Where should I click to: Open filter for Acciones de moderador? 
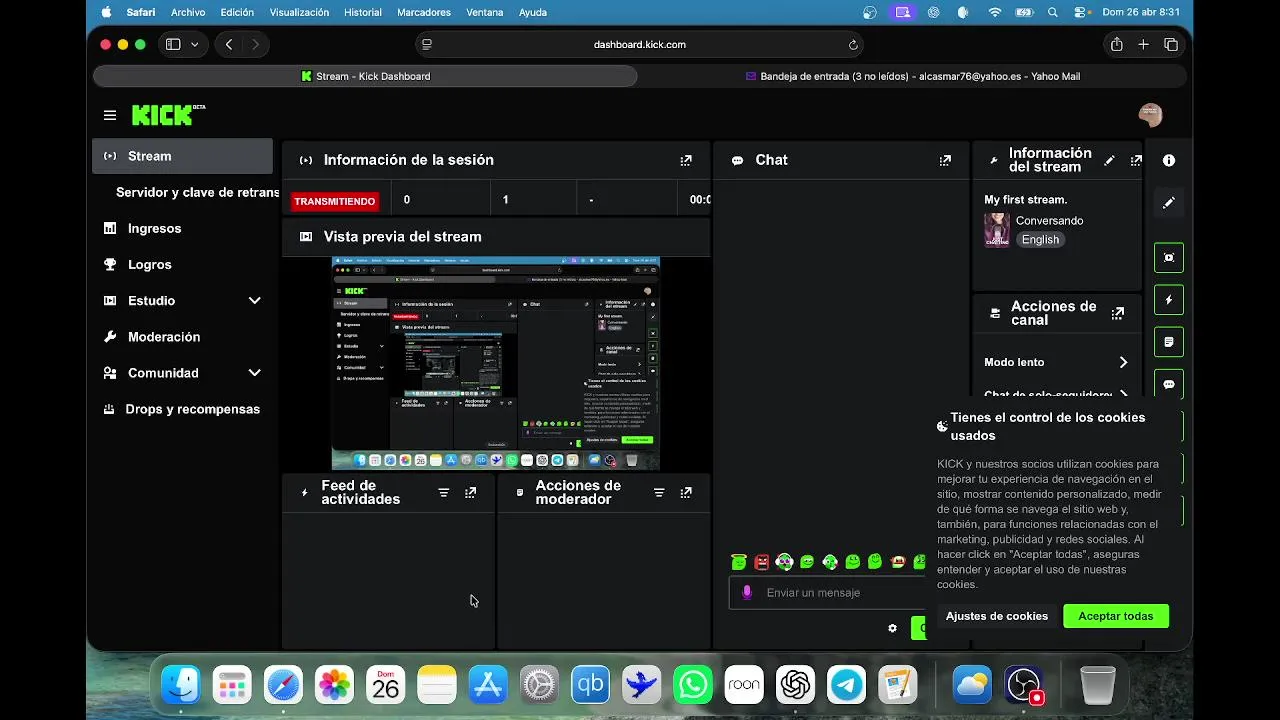(x=659, y=493)
